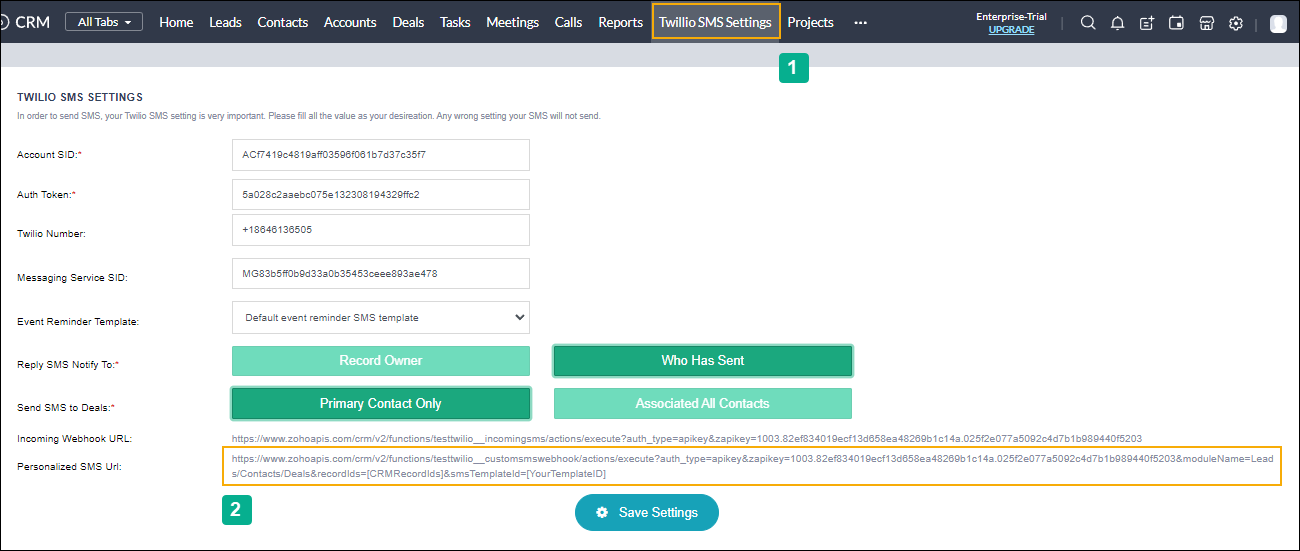The width and height of the screenshot is (1300, 551).
Task: Open the Reports tab
Action: point(620,22)
